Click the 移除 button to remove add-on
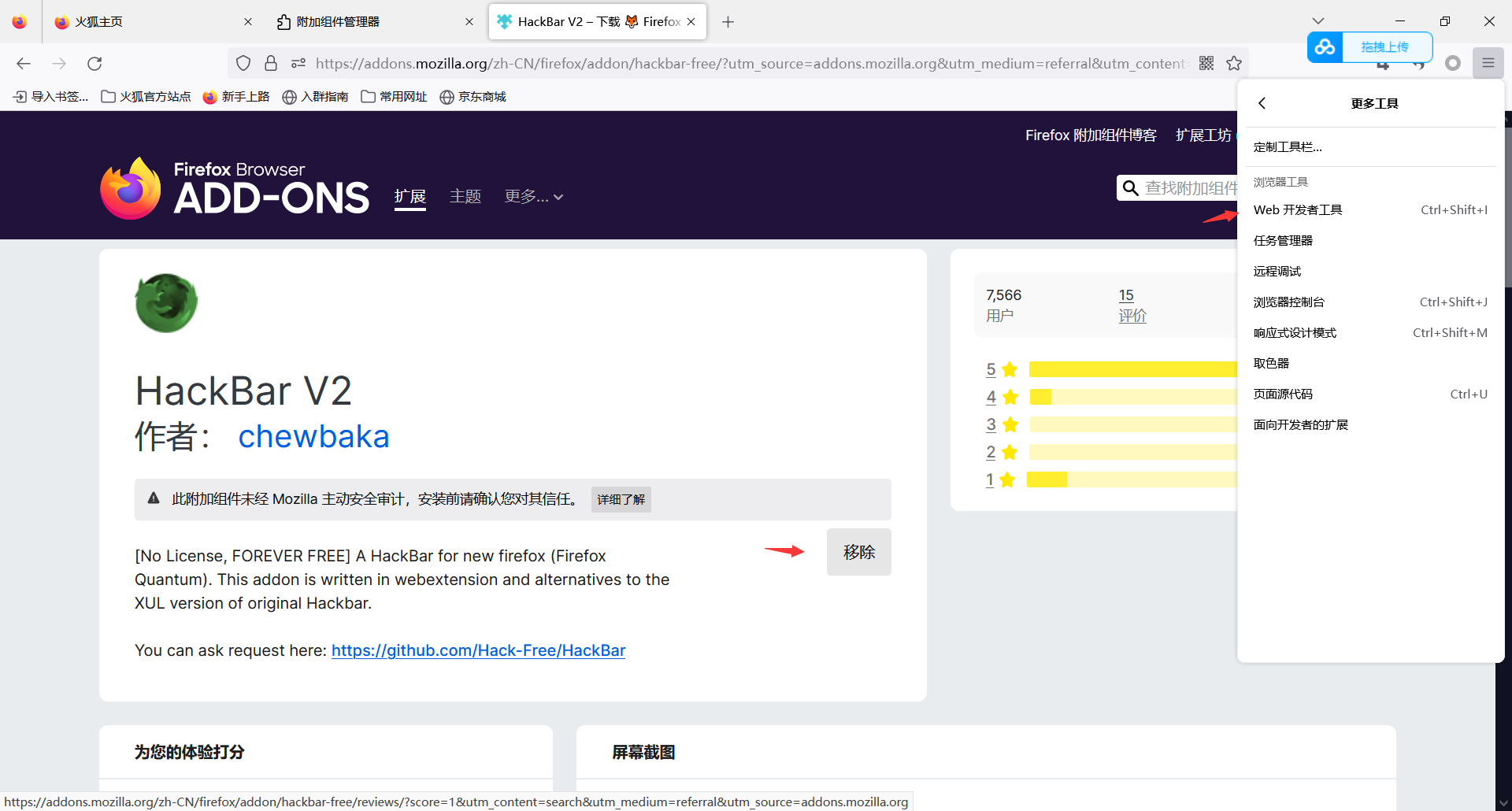Image resolution: width=1512 pixels, height=811 pixels. point(859,552)
